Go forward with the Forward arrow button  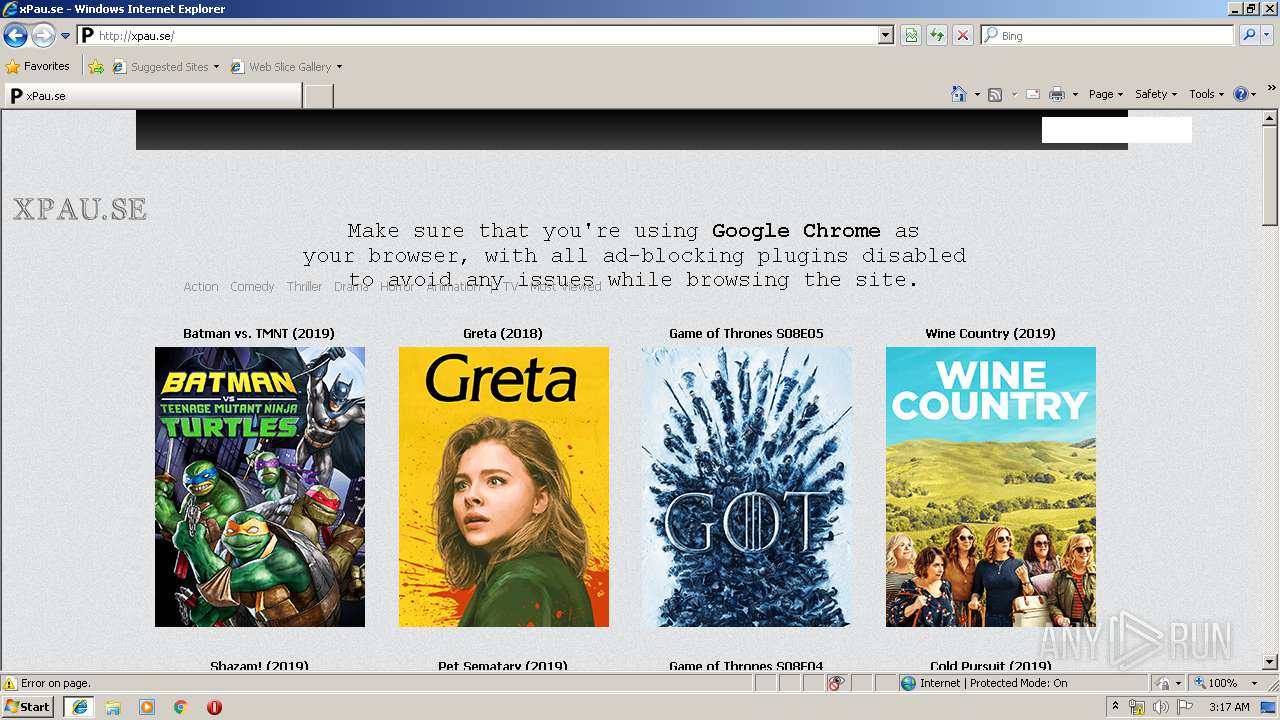click(x=43, y=36)
